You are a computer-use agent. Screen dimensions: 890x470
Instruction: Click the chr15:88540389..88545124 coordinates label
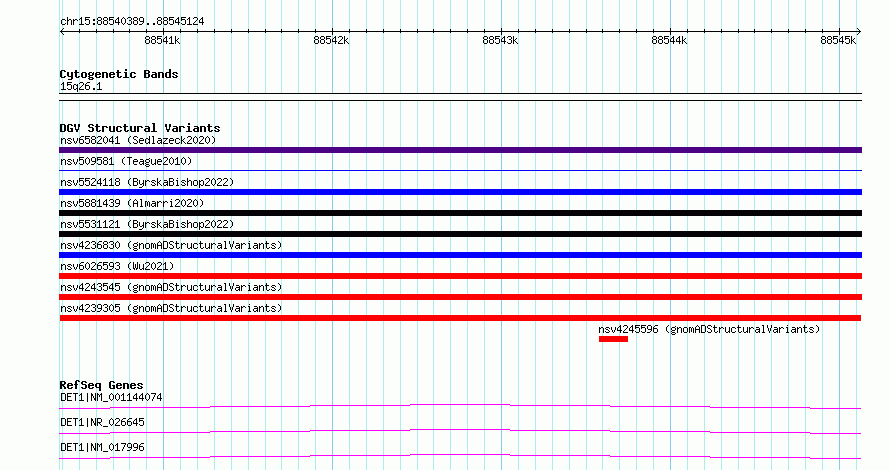(132, 22)
